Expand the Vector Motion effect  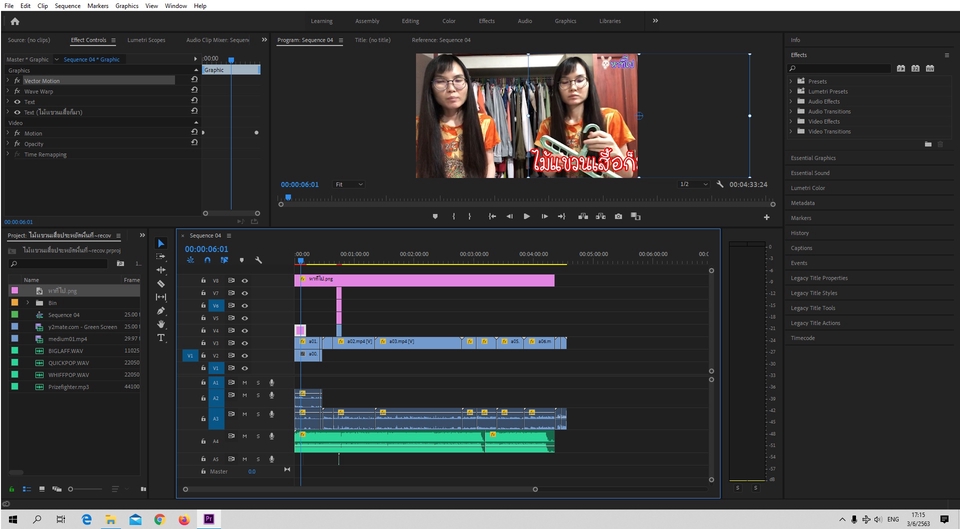(x=8, y=80)
